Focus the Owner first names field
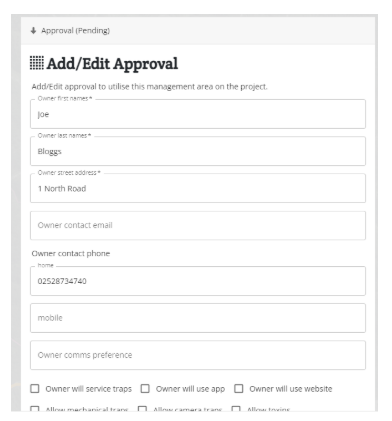 click(x=198, y=114)
